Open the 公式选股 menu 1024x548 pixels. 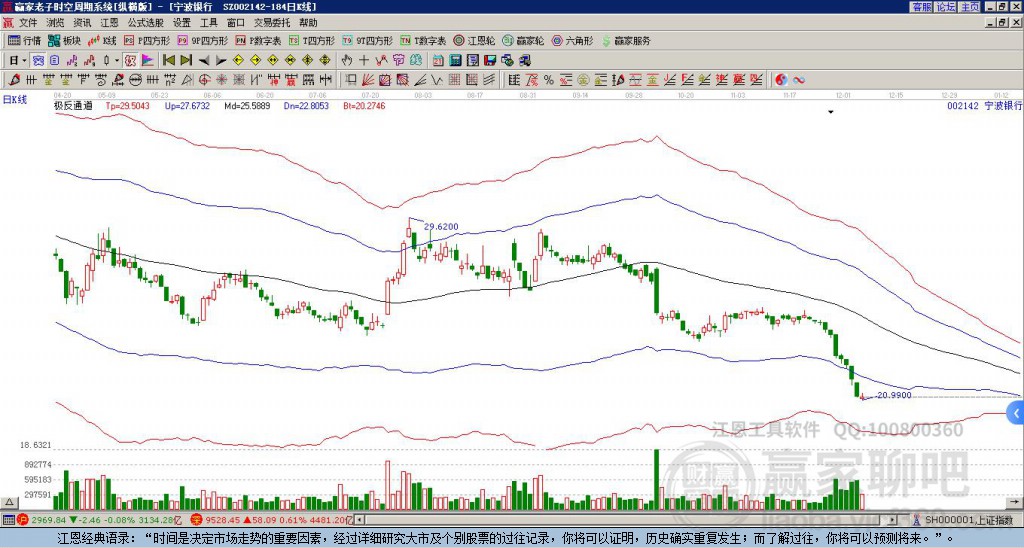[146, 23]
